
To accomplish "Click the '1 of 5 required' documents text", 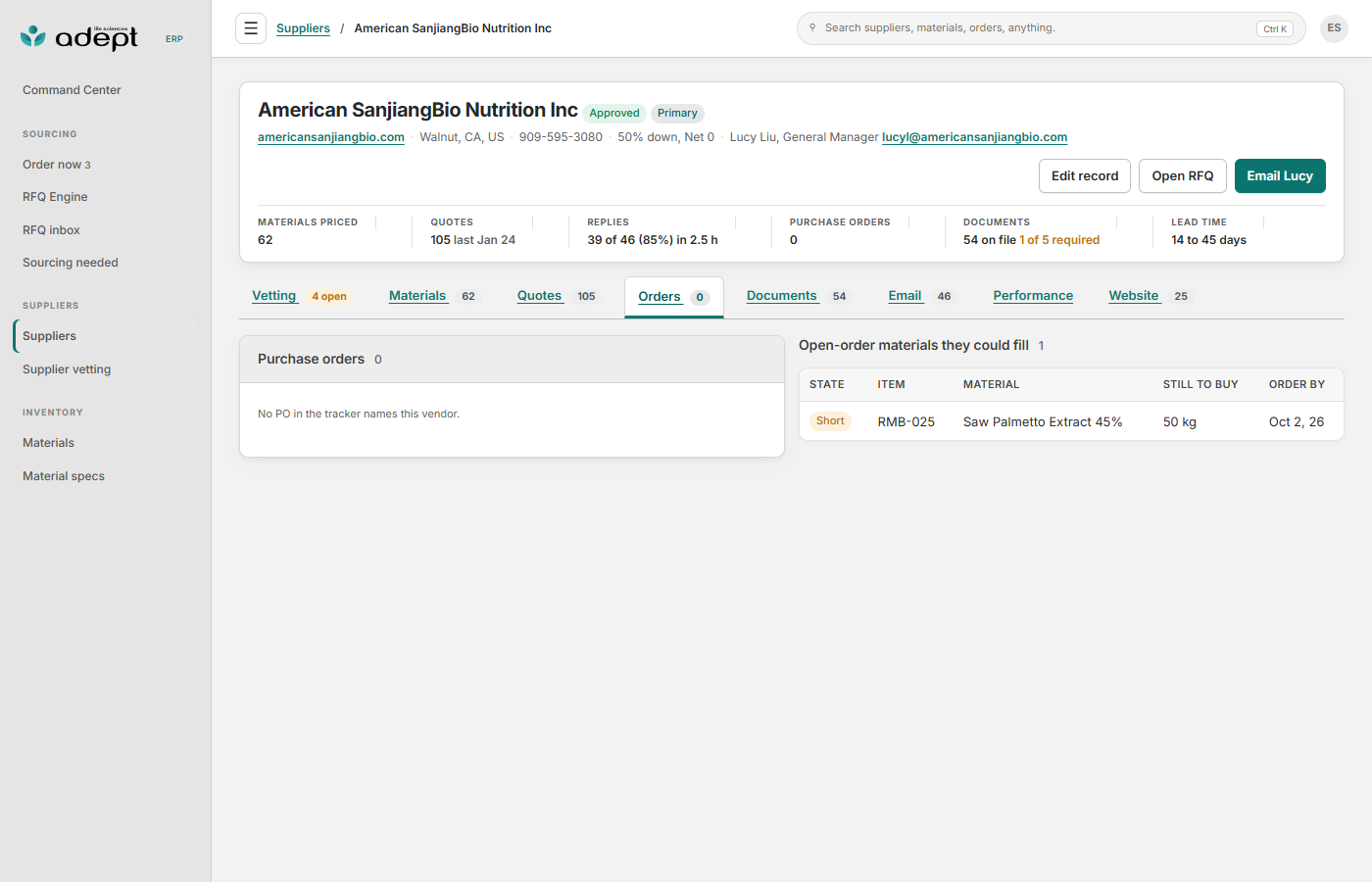I will pyautogui.click(x=1059, y=240).
